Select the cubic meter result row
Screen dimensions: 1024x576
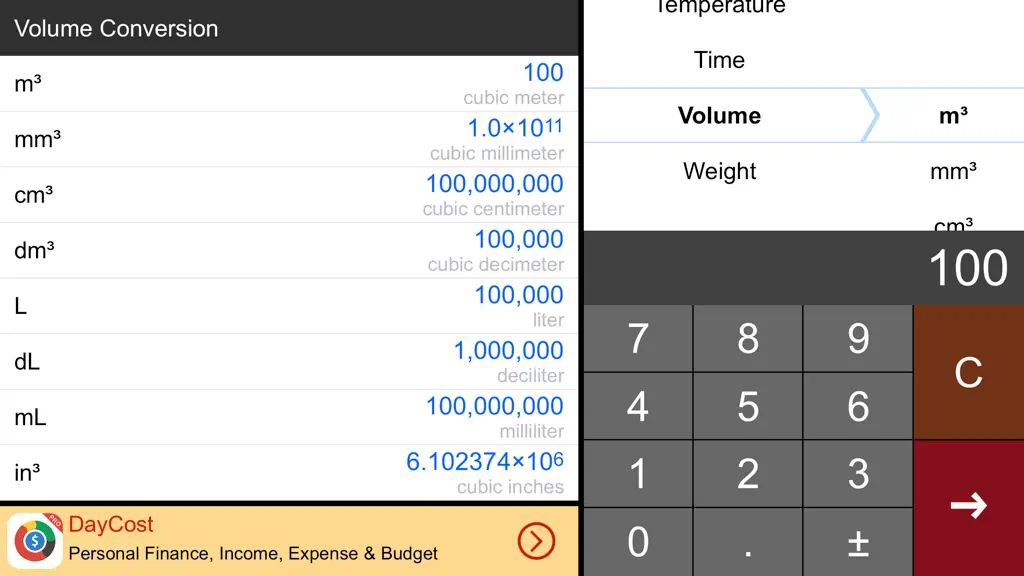(x=289, y=84)
